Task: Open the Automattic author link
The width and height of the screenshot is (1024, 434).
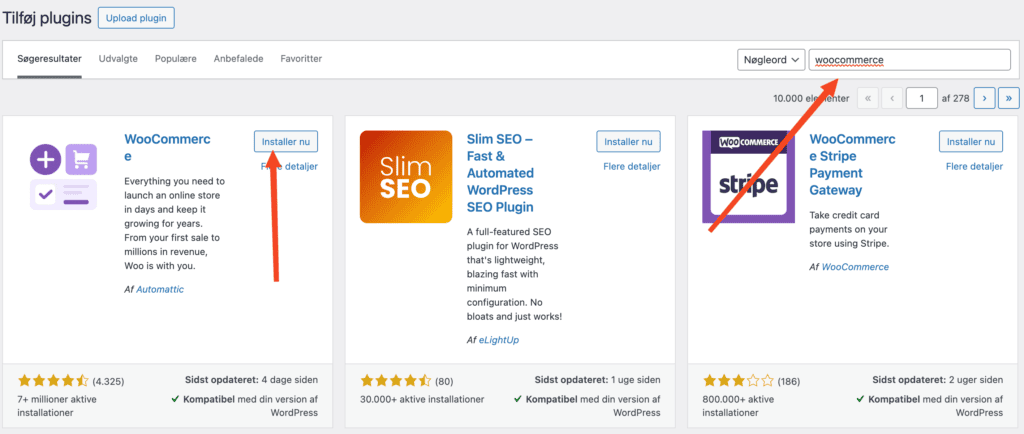Action: (x=160, y=289)
